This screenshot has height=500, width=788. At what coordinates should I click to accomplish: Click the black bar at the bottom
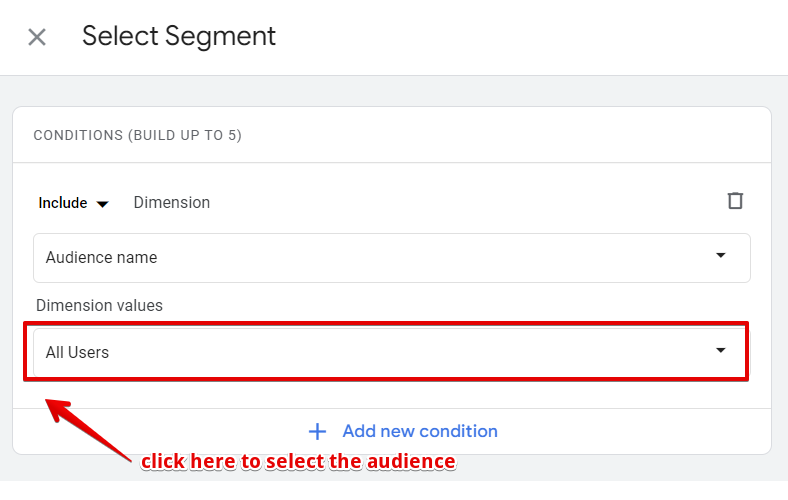(x=394, y=490)
